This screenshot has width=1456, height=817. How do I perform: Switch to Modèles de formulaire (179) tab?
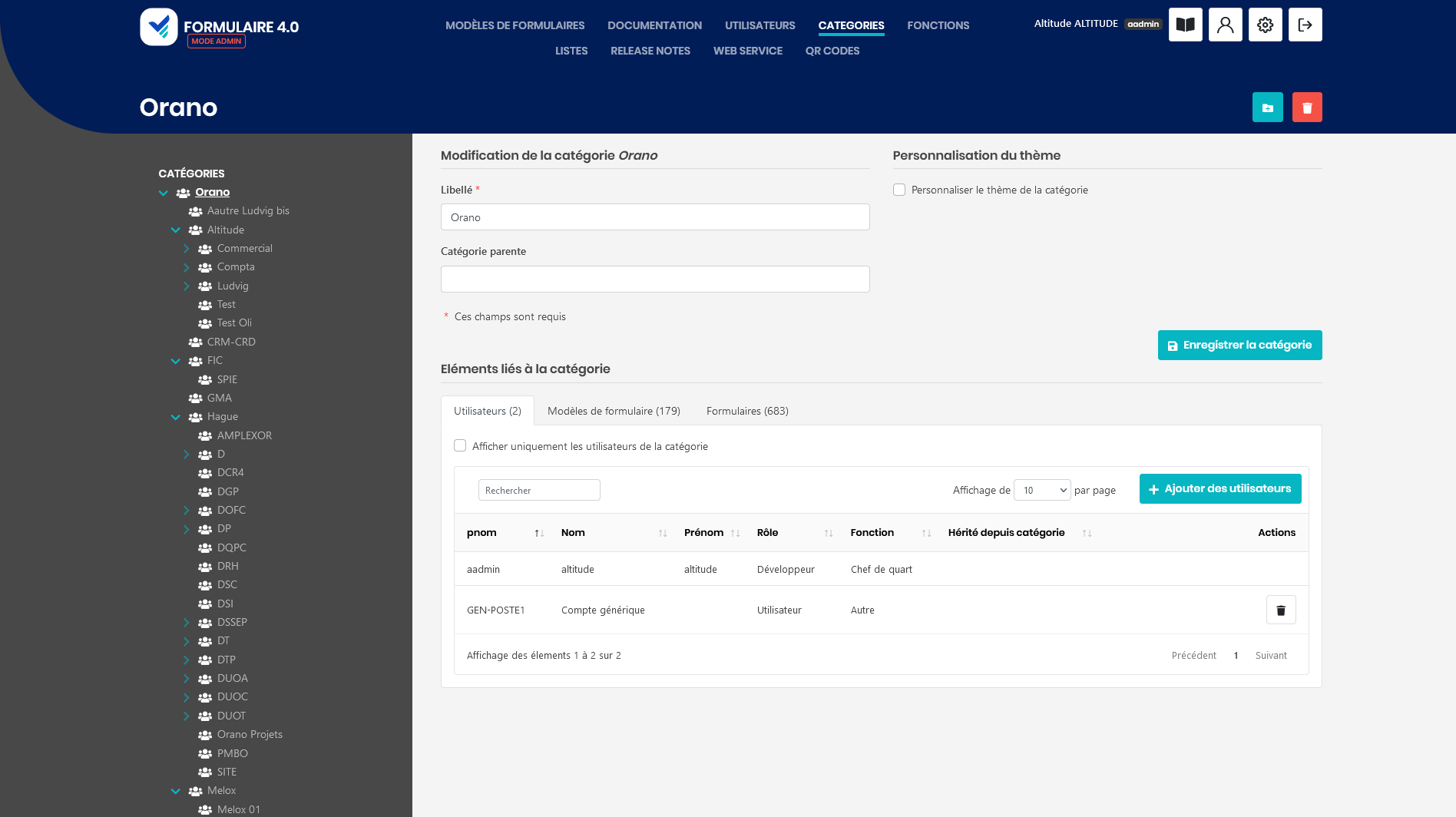point(614,411)
